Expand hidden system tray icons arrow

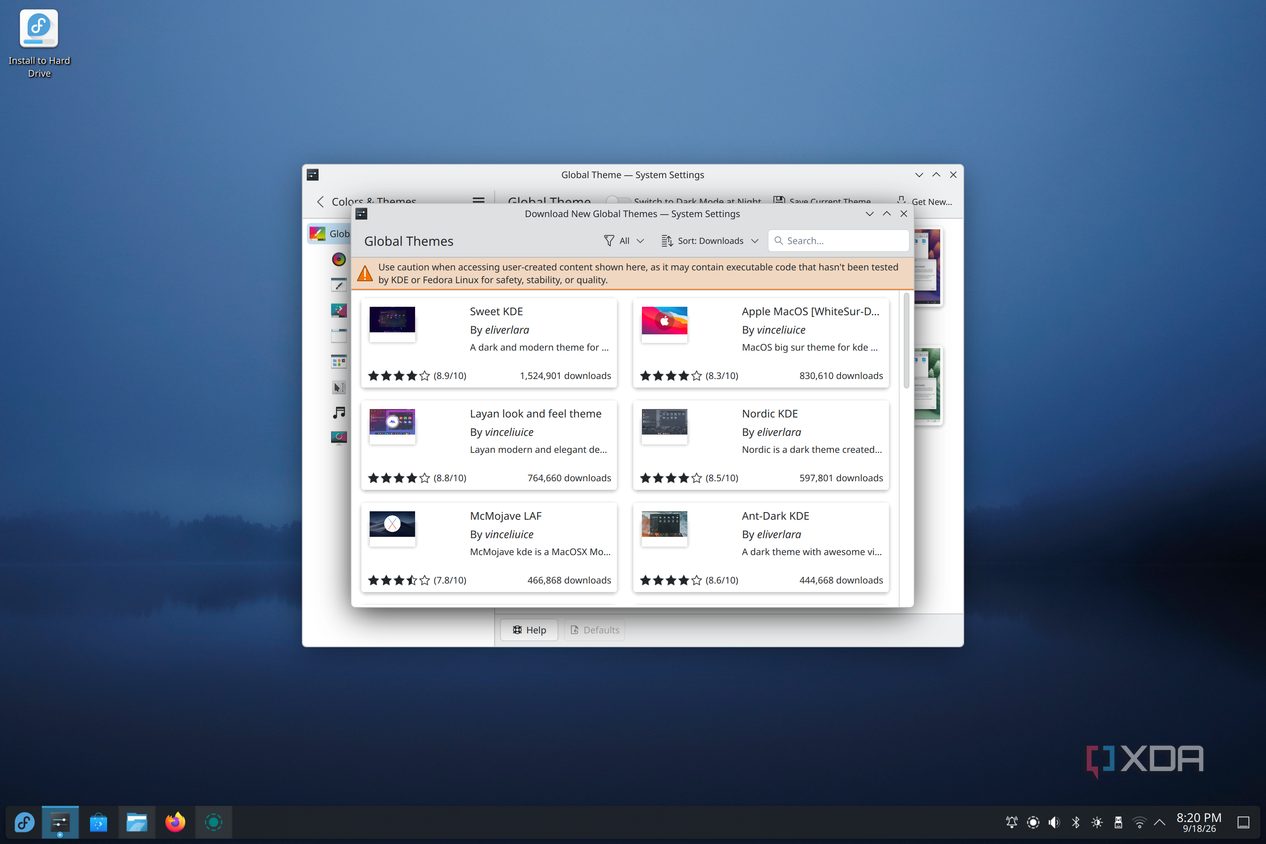click(x=1160, y=822)
